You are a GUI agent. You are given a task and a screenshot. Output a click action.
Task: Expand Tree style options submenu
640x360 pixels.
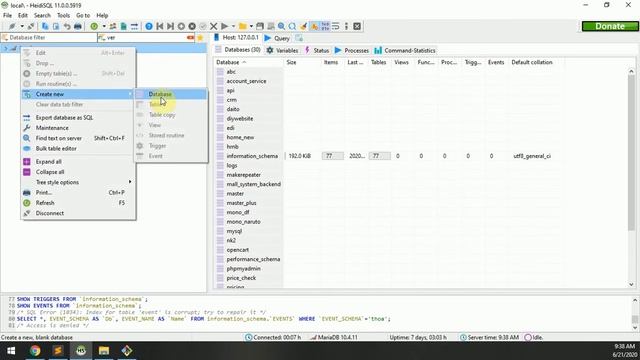point(78,182)
